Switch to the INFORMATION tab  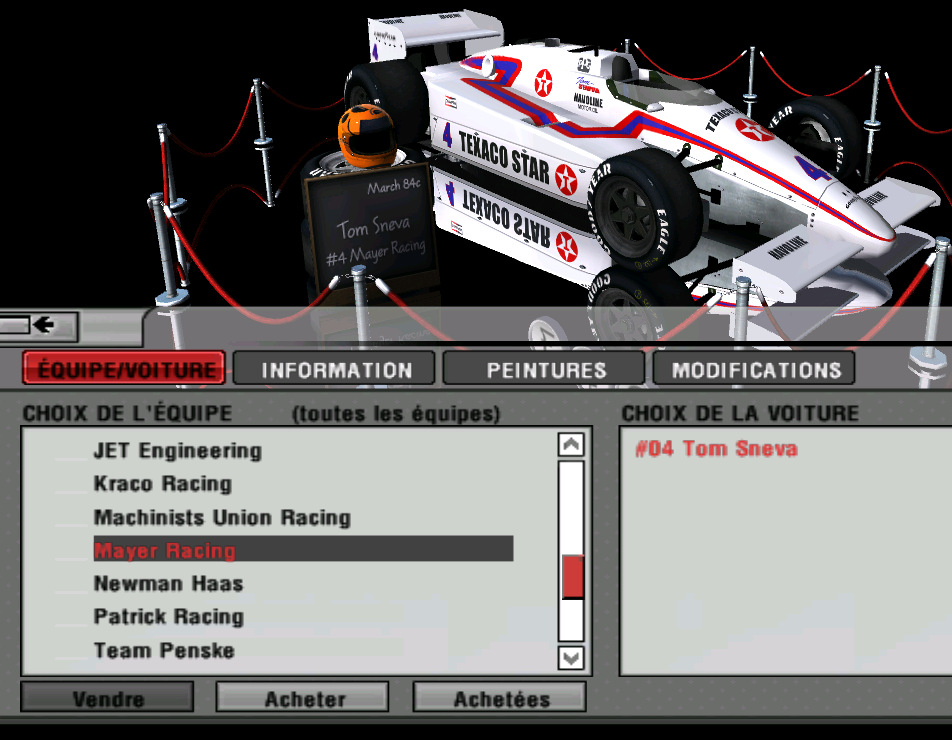pyautogui.click(x=334, y=368)
